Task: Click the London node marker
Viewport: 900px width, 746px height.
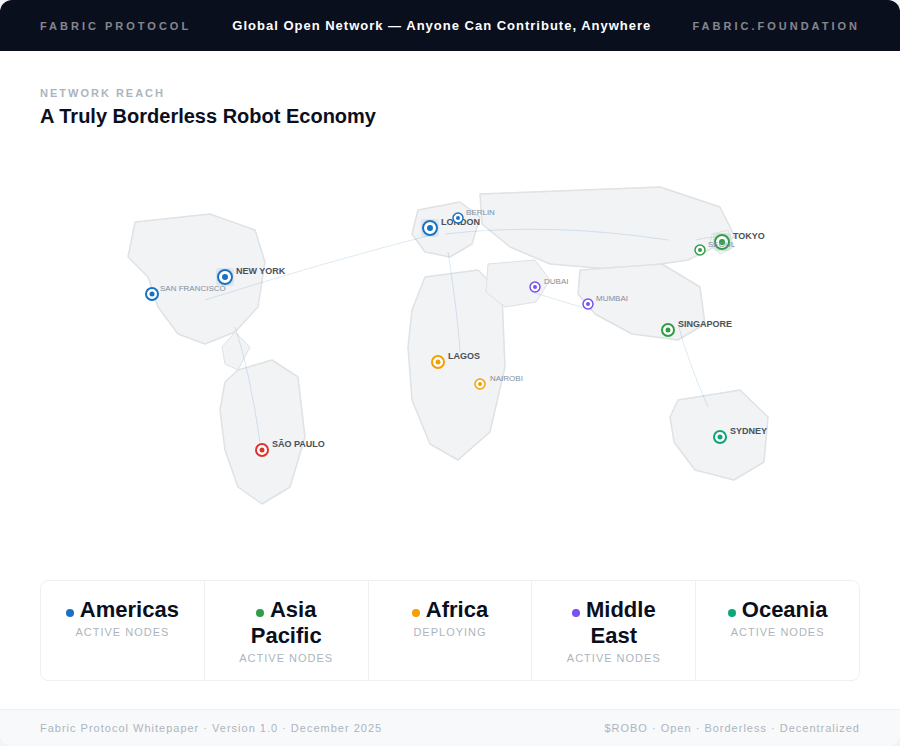Action: tap(430, 228)
